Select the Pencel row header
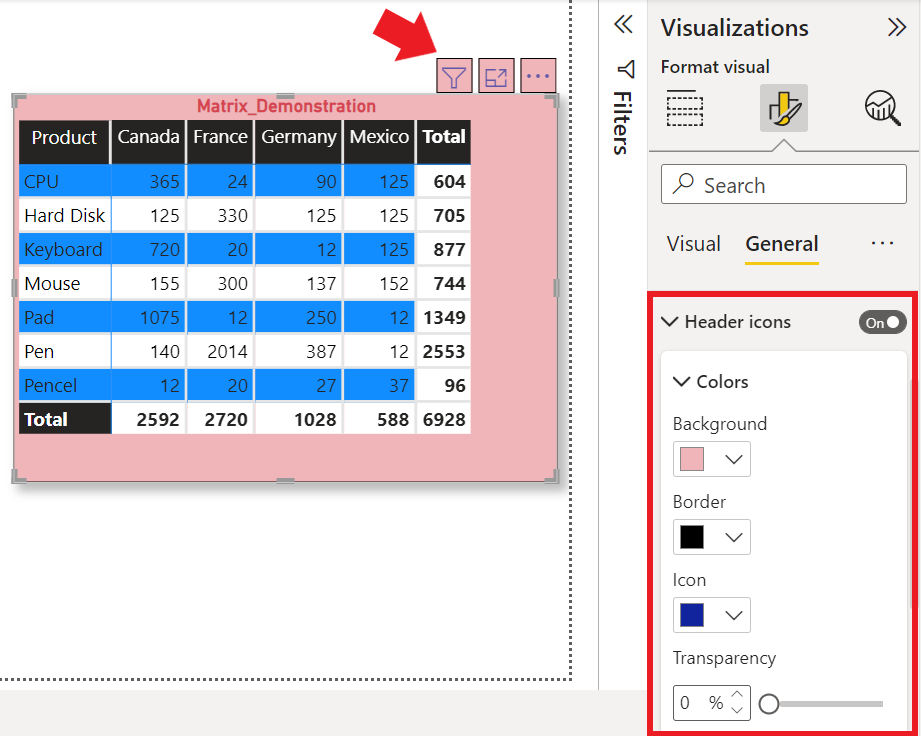The width and height of the screenshot is (921, 736). [65, 385]
